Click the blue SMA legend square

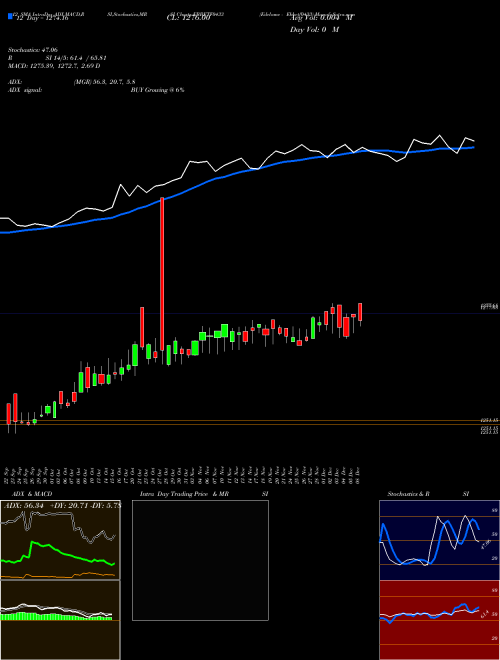10,16
